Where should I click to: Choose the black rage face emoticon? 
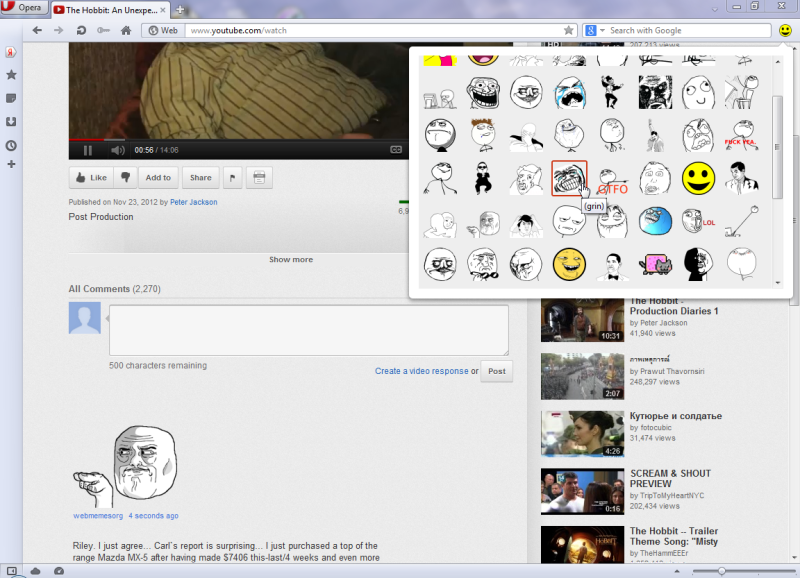click(655, 92)
